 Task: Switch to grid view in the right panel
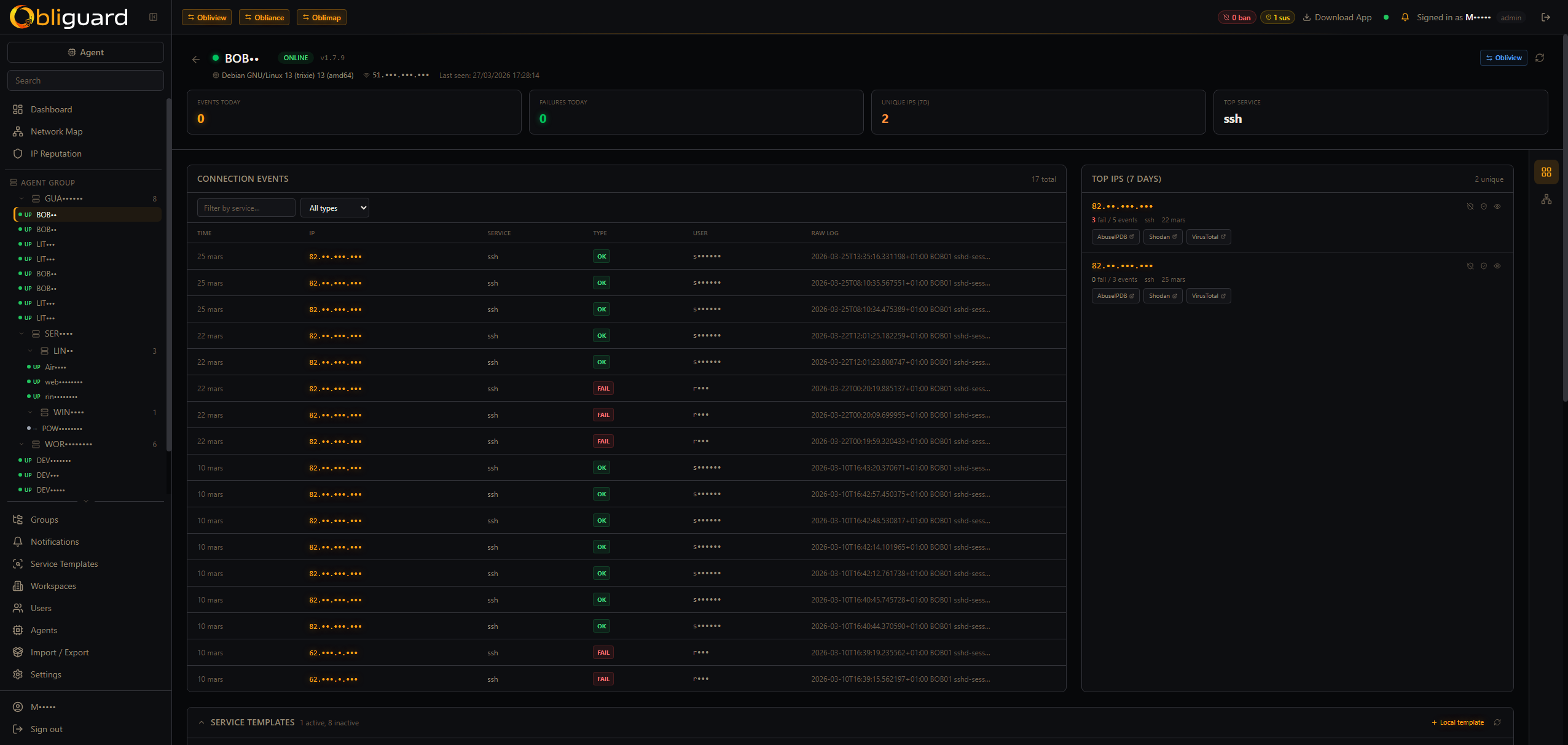click(1546, 172)
